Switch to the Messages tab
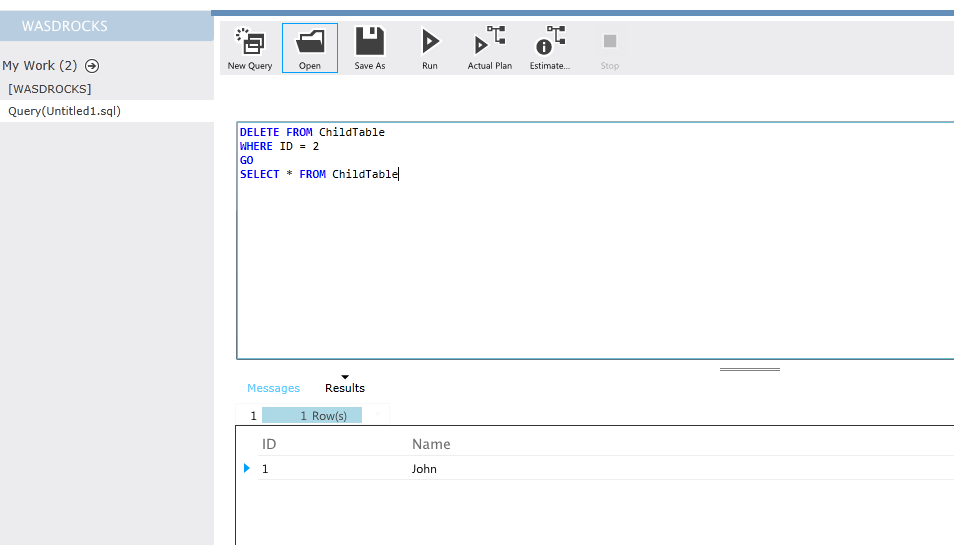This screenshot has height=545, width=954. pyautogui.click(x=273, y=388)
